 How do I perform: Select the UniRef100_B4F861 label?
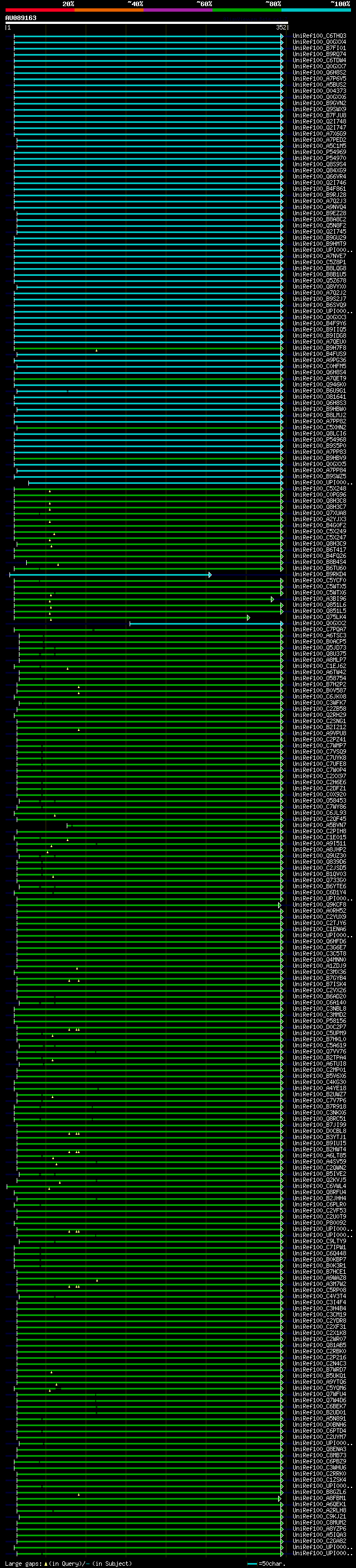click(x=319, y=189)
